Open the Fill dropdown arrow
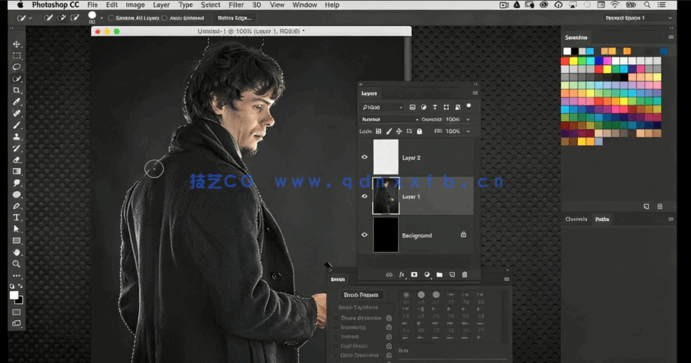691x363 pixels. click(x=468, y=131)
